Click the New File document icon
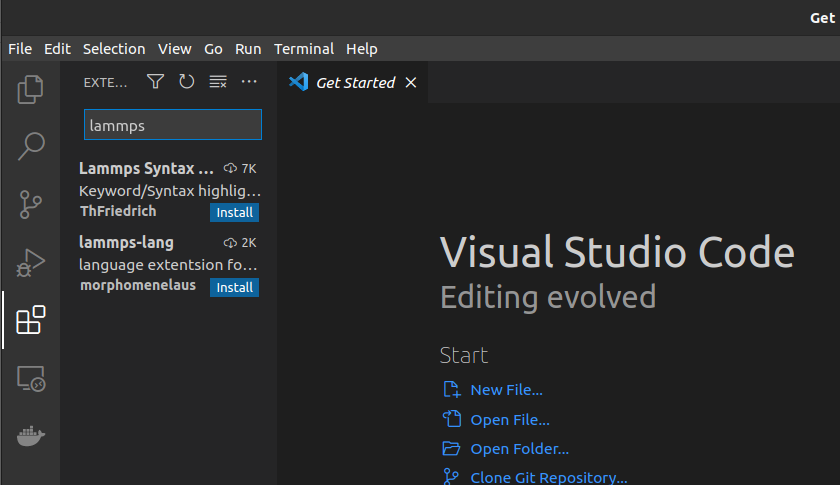840x485 pixels. pos(452,390)
